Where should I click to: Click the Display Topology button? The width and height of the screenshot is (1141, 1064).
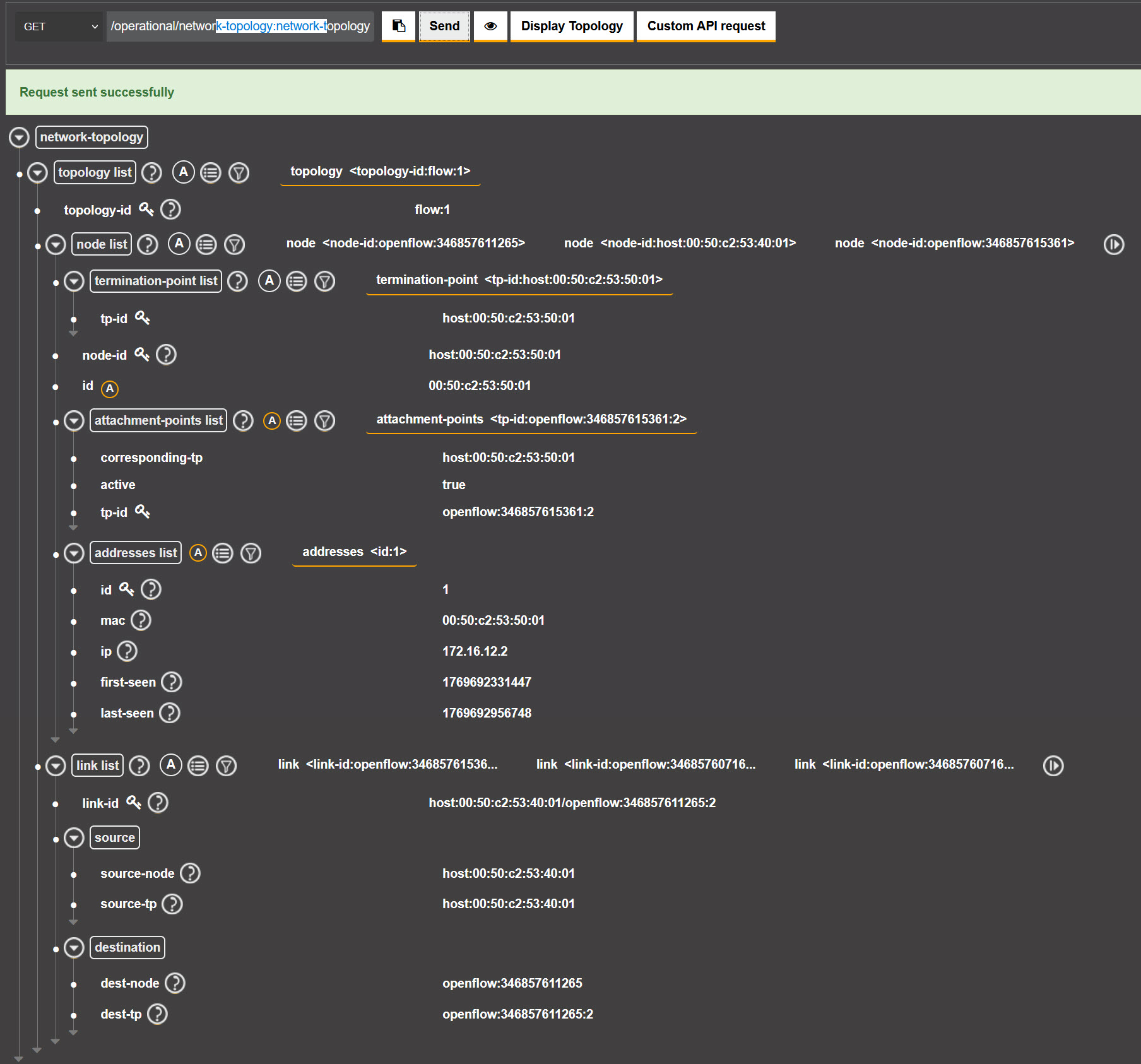570,27
